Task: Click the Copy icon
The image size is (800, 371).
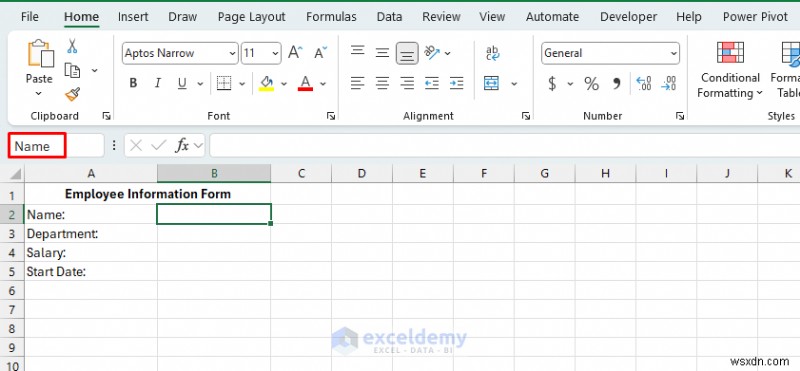Action: pyautogui.click(x=72, y=70)
